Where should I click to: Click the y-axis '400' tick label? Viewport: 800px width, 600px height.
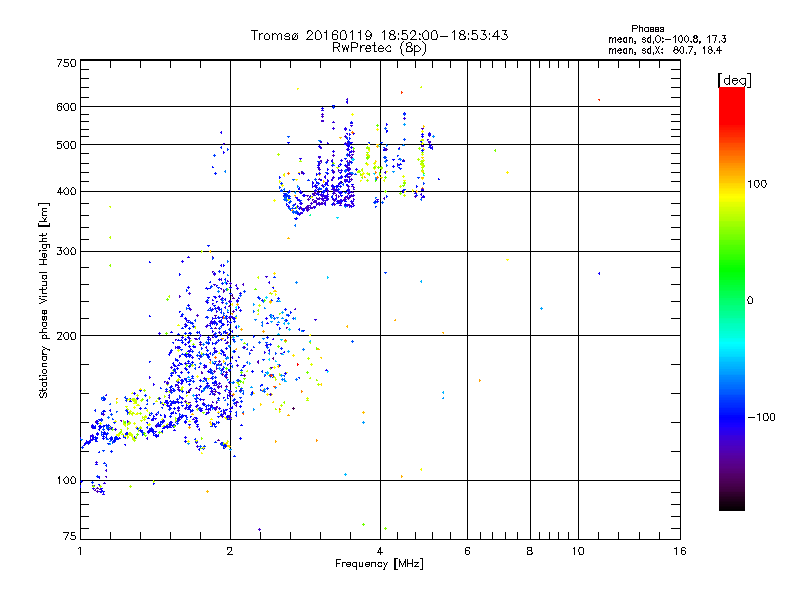(66, 191)
